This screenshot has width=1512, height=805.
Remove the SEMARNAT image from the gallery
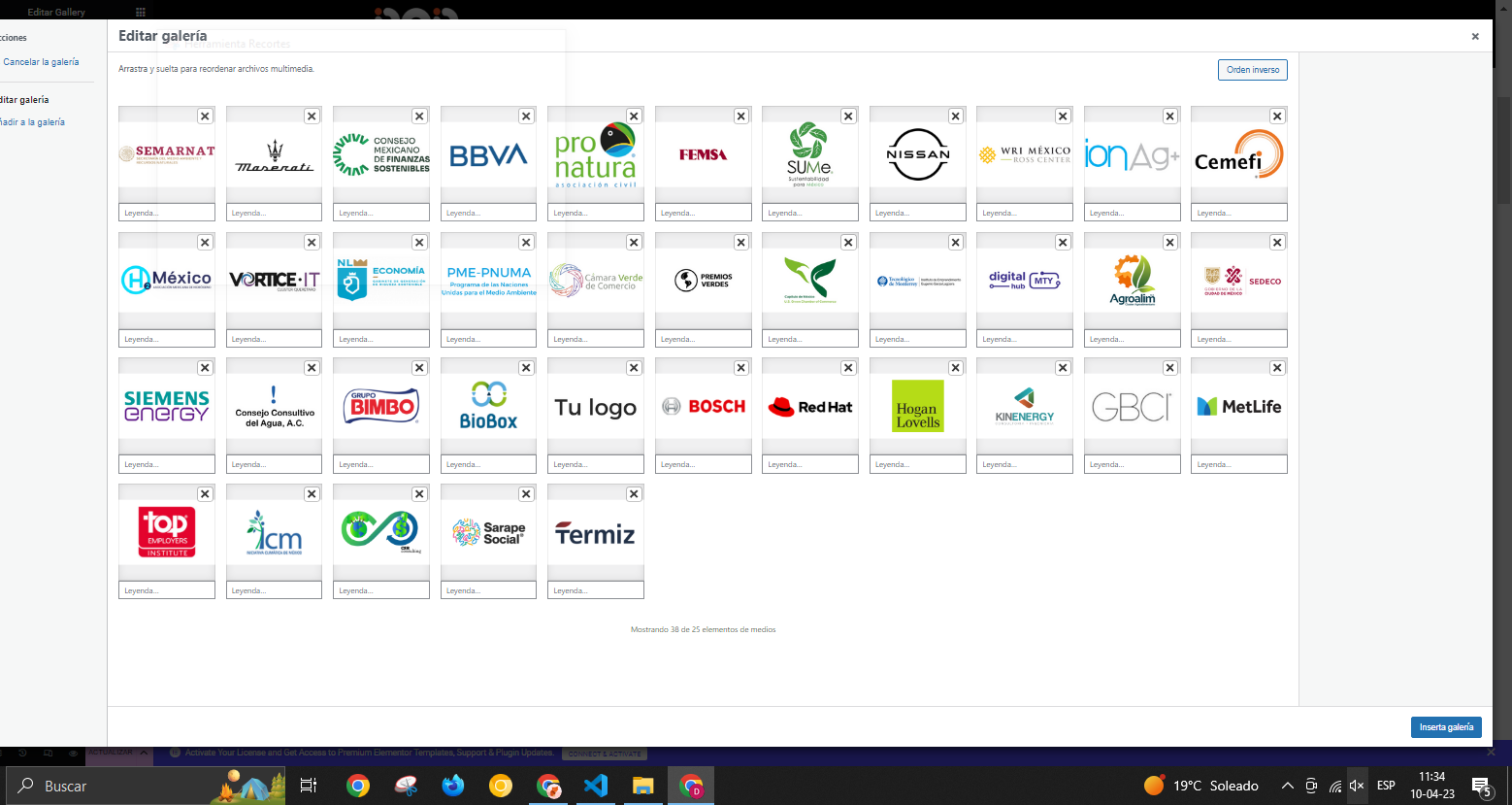tap(205, 117)
